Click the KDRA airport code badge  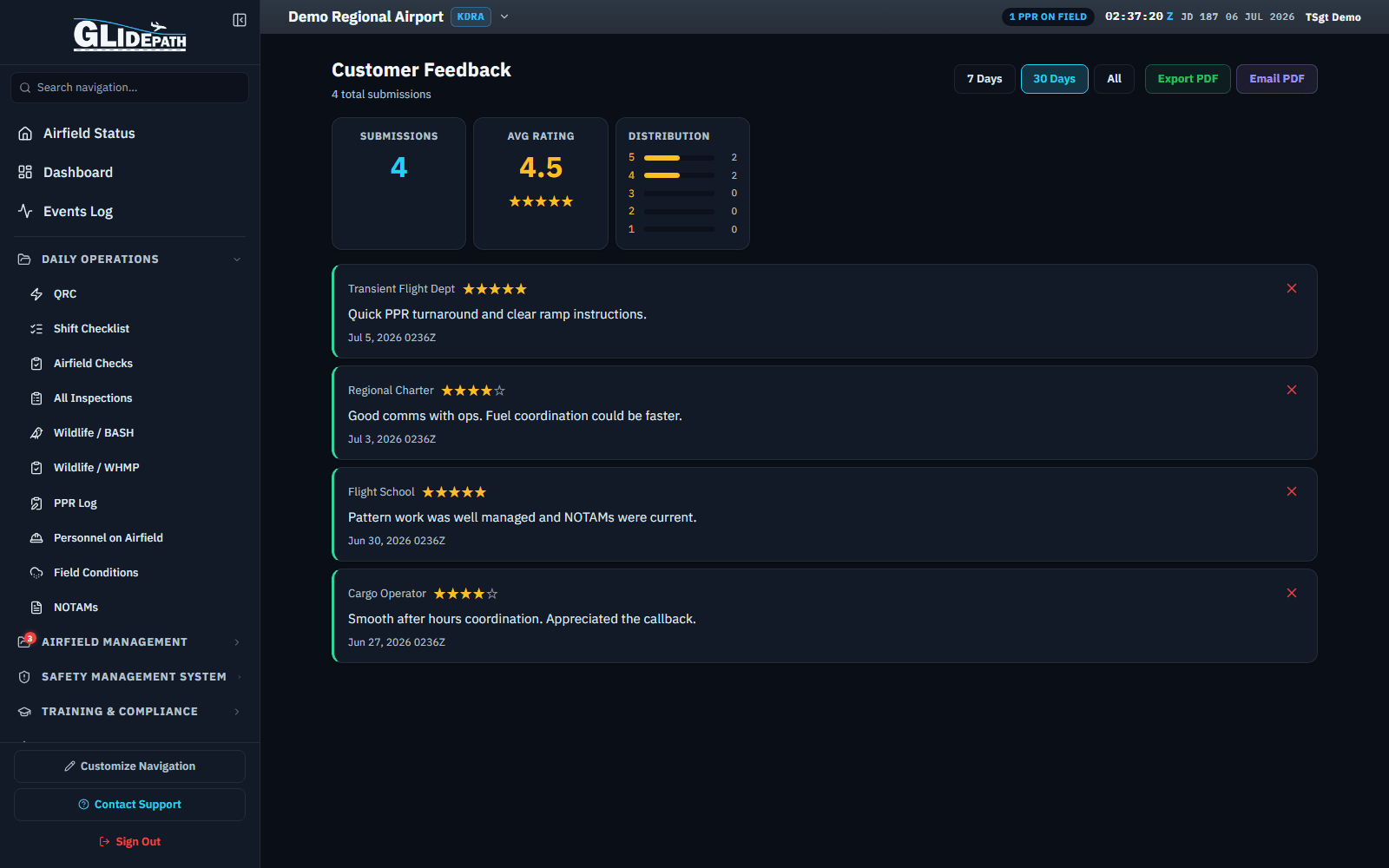[471, 16]
